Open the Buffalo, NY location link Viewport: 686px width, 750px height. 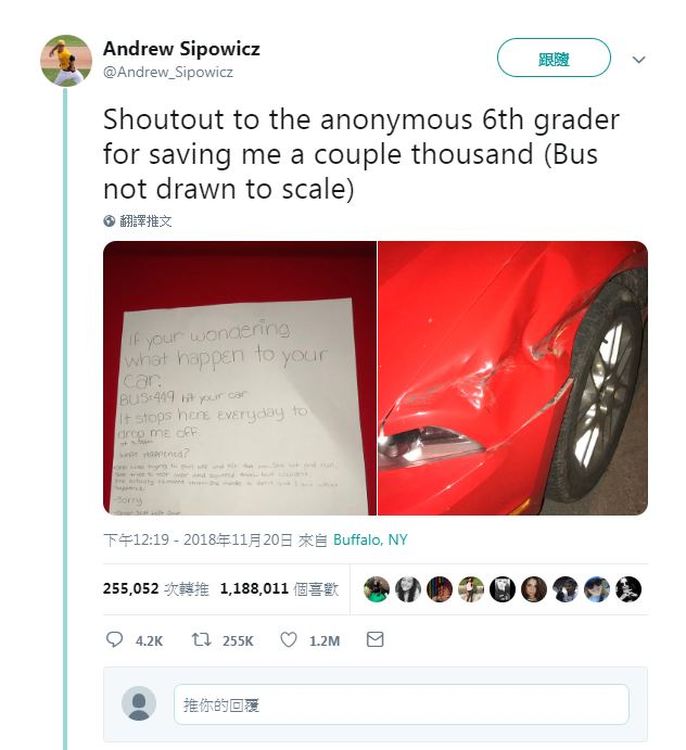tap(370, 540)
